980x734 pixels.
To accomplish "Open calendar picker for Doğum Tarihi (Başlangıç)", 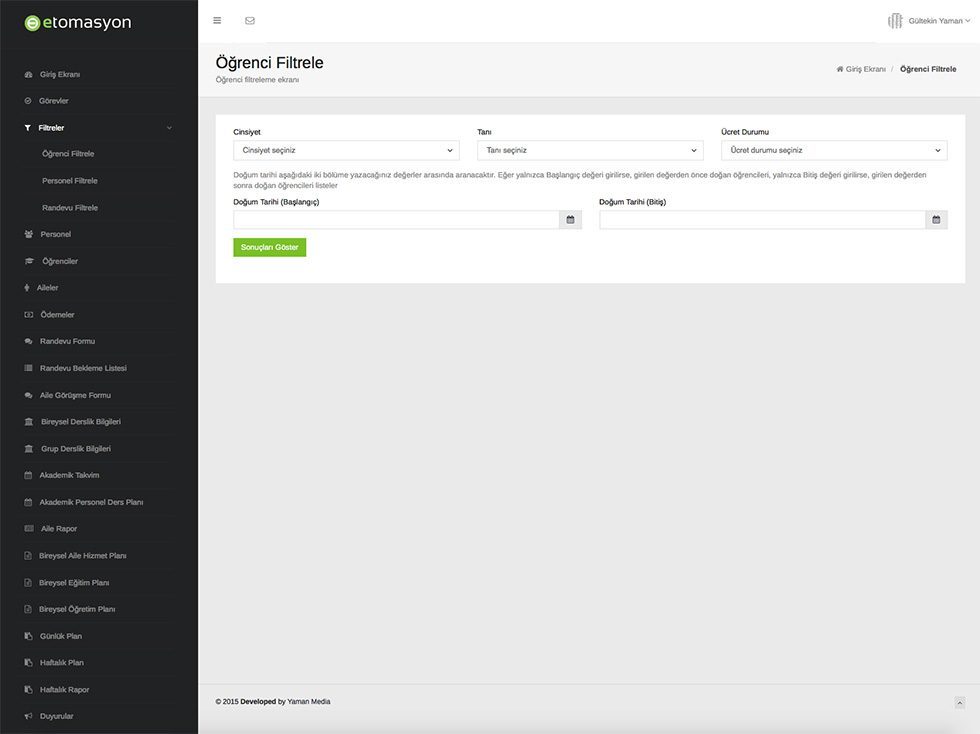I will coord(570,219).
